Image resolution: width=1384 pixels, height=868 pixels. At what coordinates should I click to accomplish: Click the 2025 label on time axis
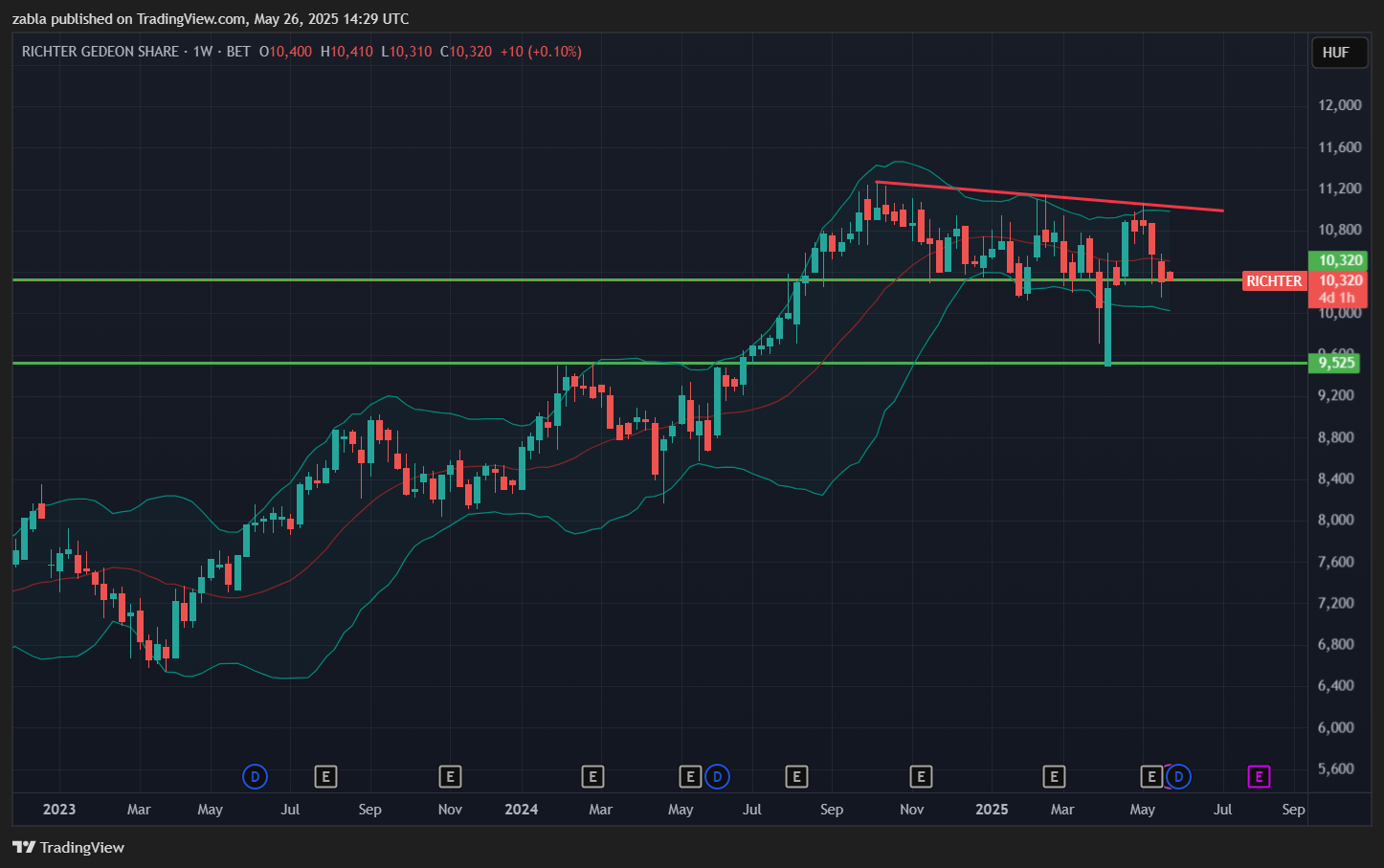992,810
